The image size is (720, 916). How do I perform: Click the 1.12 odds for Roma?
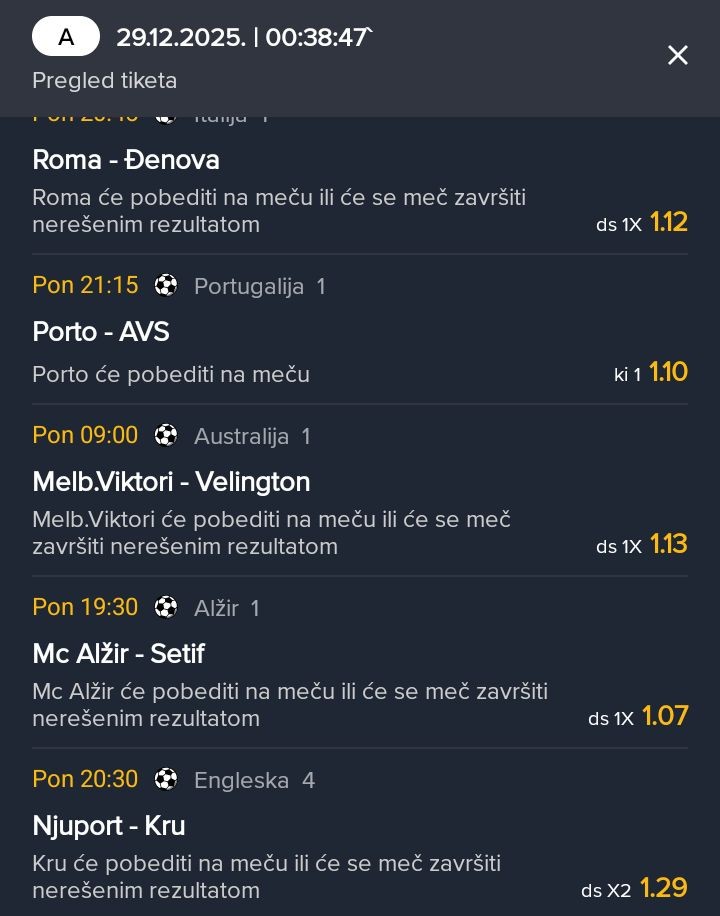click(669, 222)
